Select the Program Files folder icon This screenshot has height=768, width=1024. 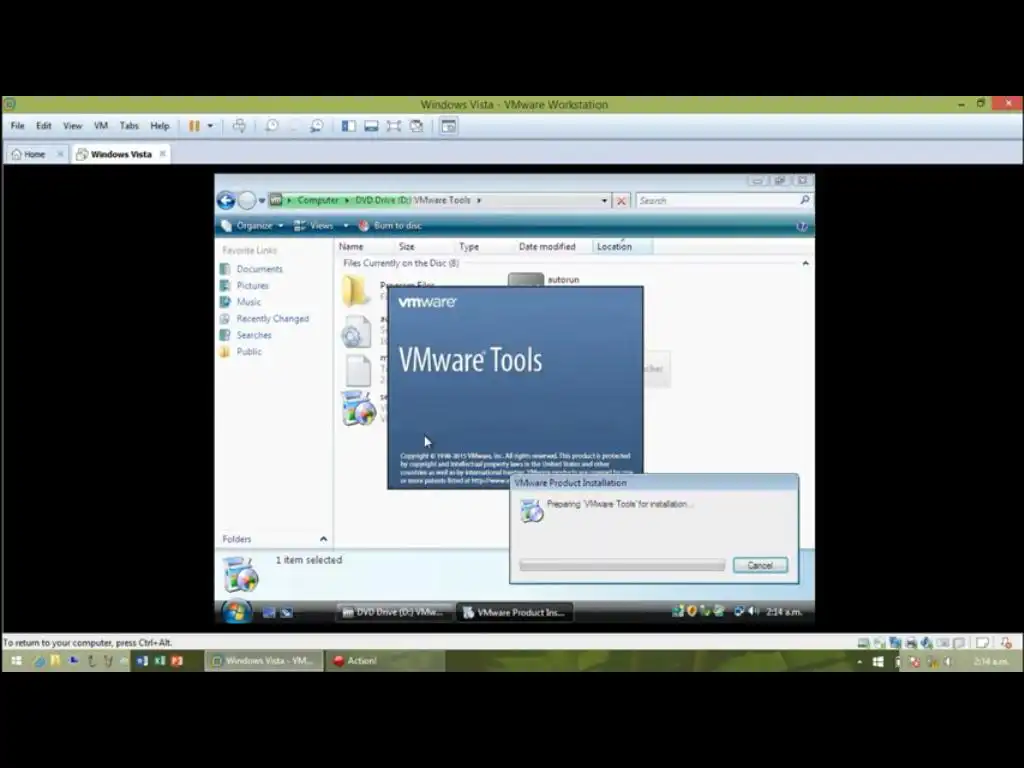[357, 291]
